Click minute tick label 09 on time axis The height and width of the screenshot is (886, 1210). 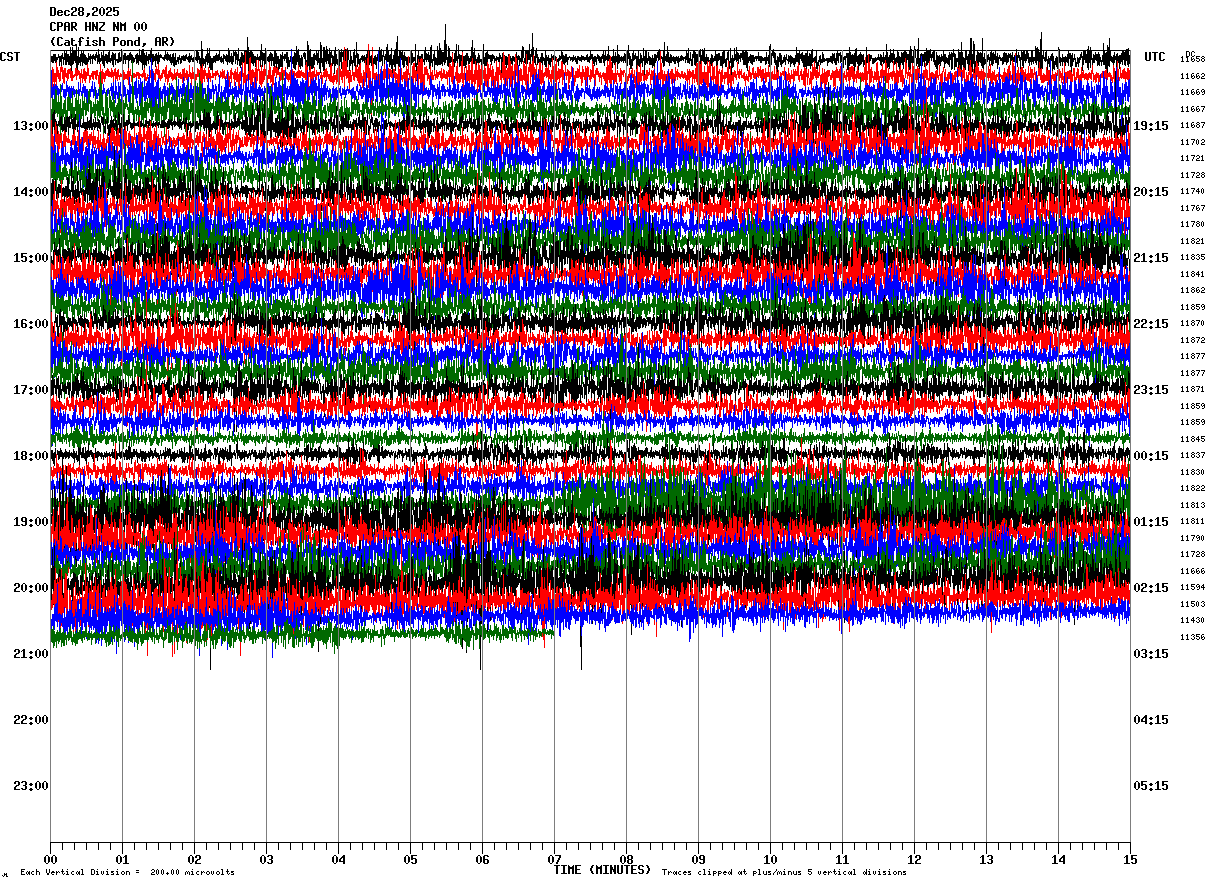click(698, 859)
